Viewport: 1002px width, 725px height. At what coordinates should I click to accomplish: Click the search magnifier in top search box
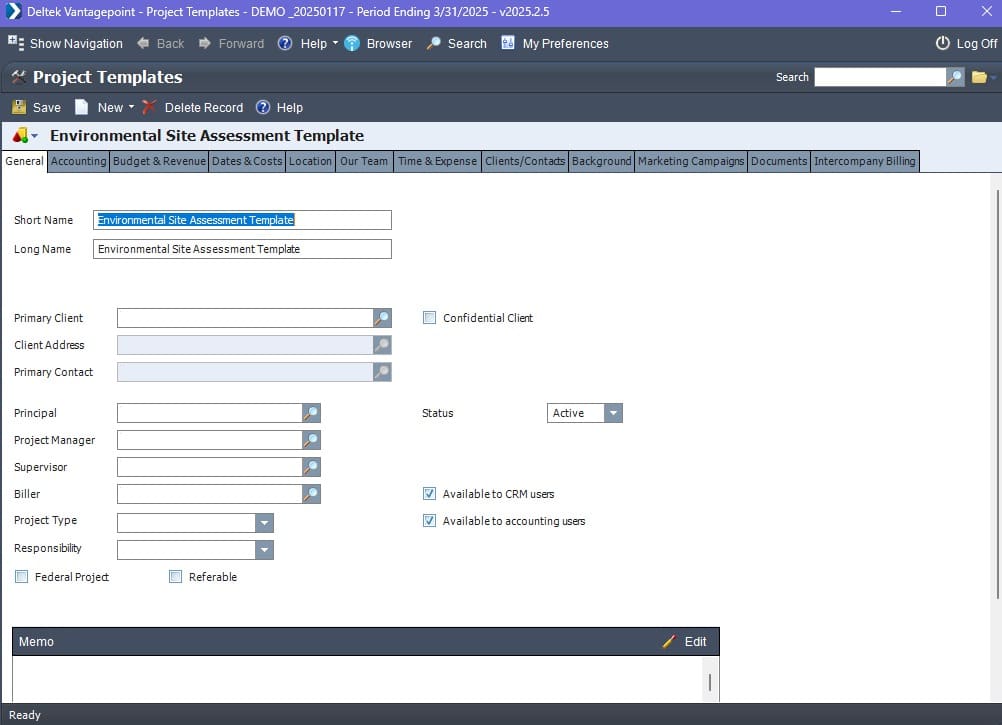955,77
